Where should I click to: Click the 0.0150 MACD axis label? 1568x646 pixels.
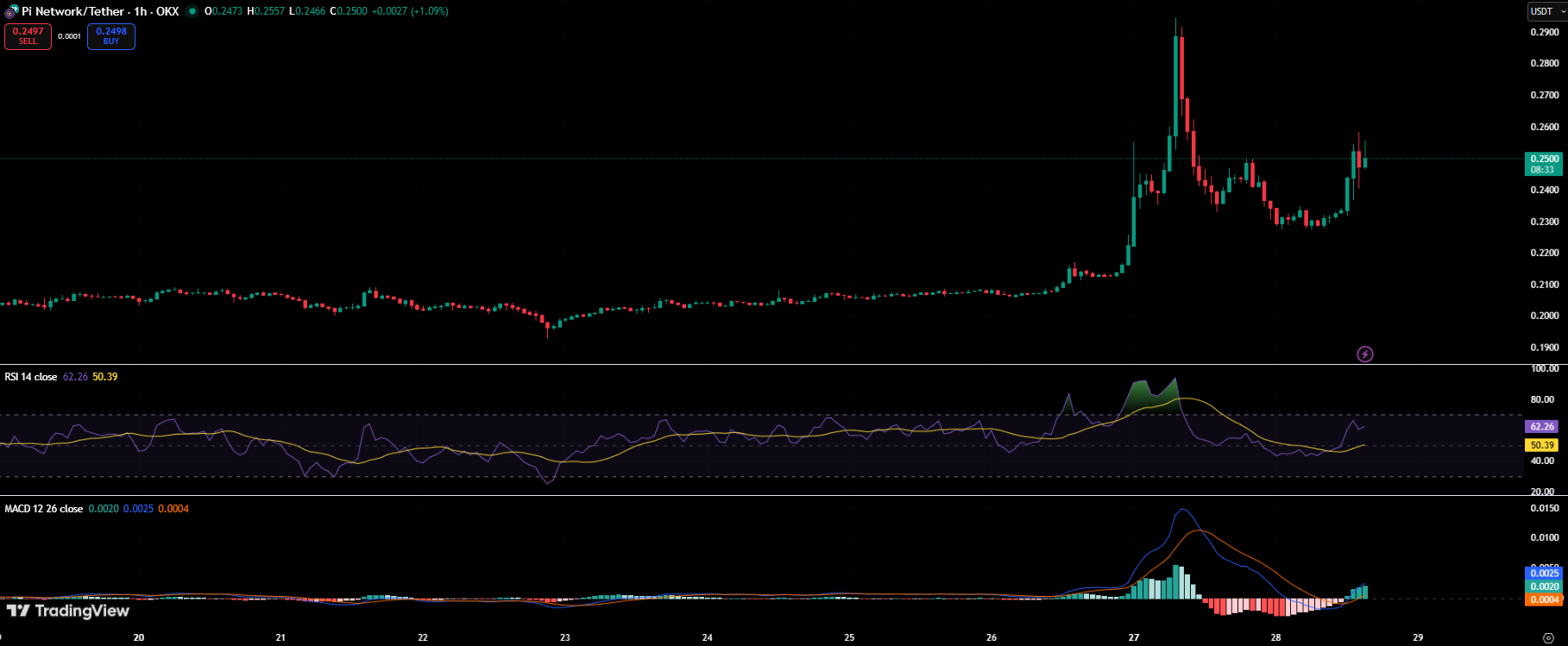1545,508
